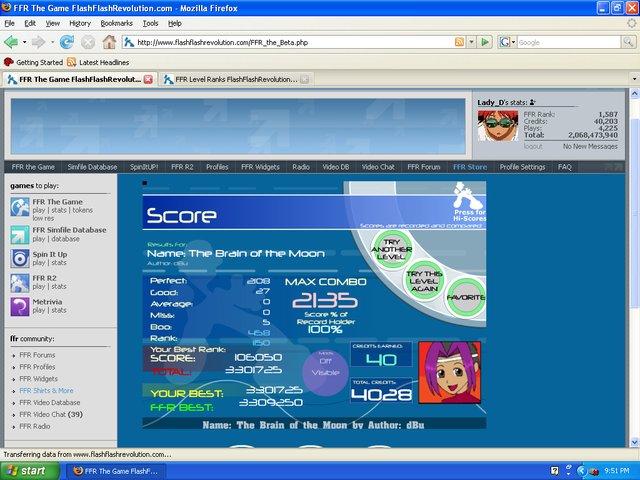The width and height of the screenshot is (640, 480).
Task: Click the Stop loading icon
Action: 88,42
